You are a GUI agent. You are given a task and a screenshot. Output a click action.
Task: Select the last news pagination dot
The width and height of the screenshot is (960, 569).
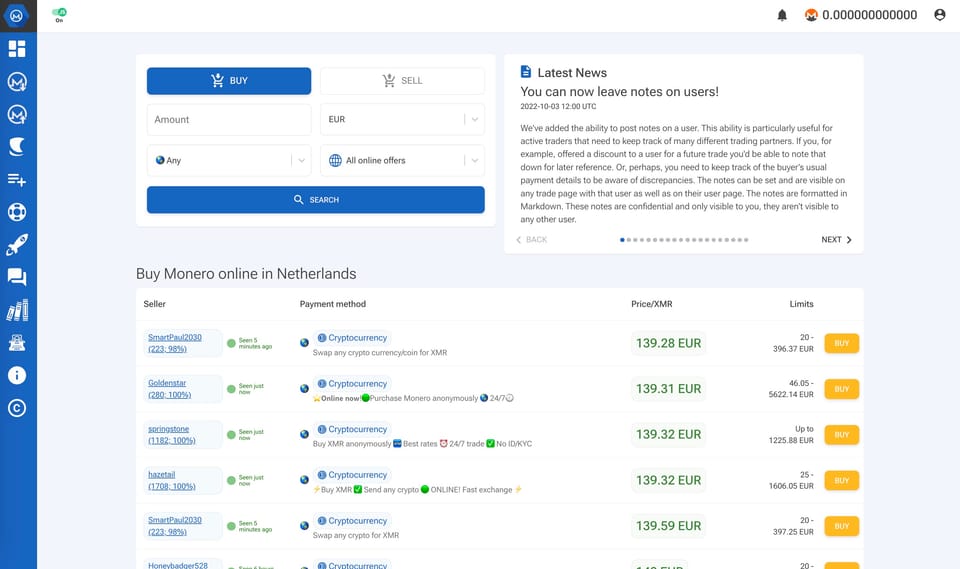tap(746, 240)
